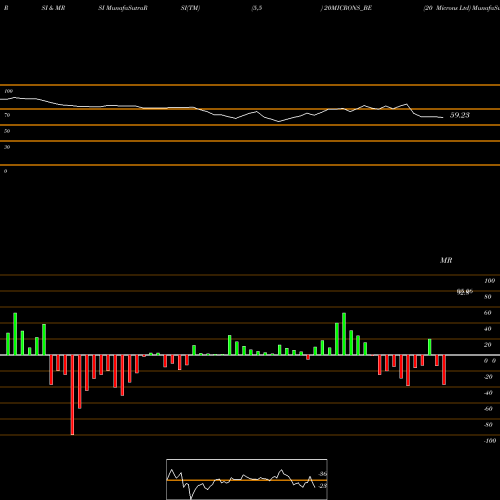Click the tallest red MR histogram bar
This screenshot has width=500, height=500.
[x=72, y=395]
